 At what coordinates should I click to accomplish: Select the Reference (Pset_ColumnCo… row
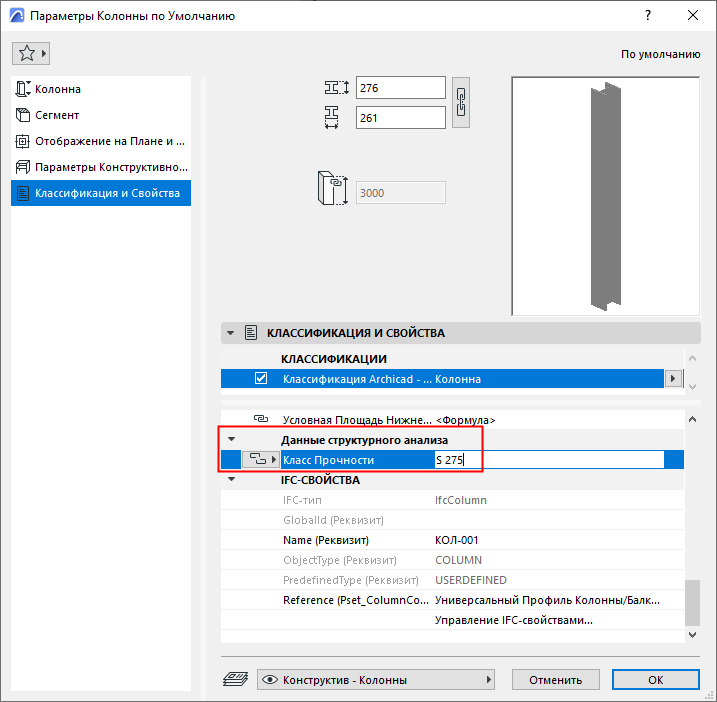pos(452,600)
